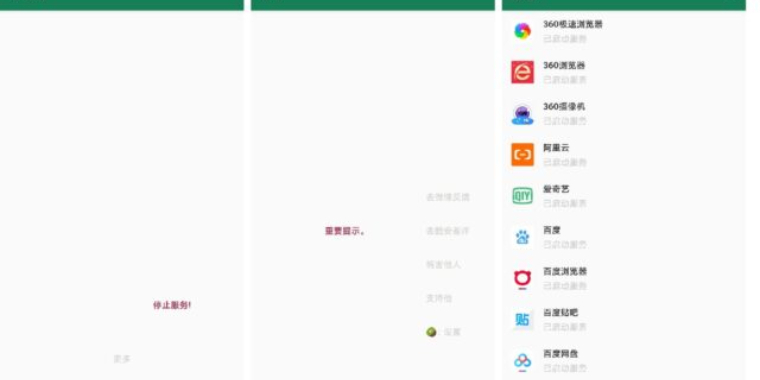Image resolution: width=760 pixels, height=380 pixels.
Task: Select the 百度贴吧 app name
Action: 560,313
